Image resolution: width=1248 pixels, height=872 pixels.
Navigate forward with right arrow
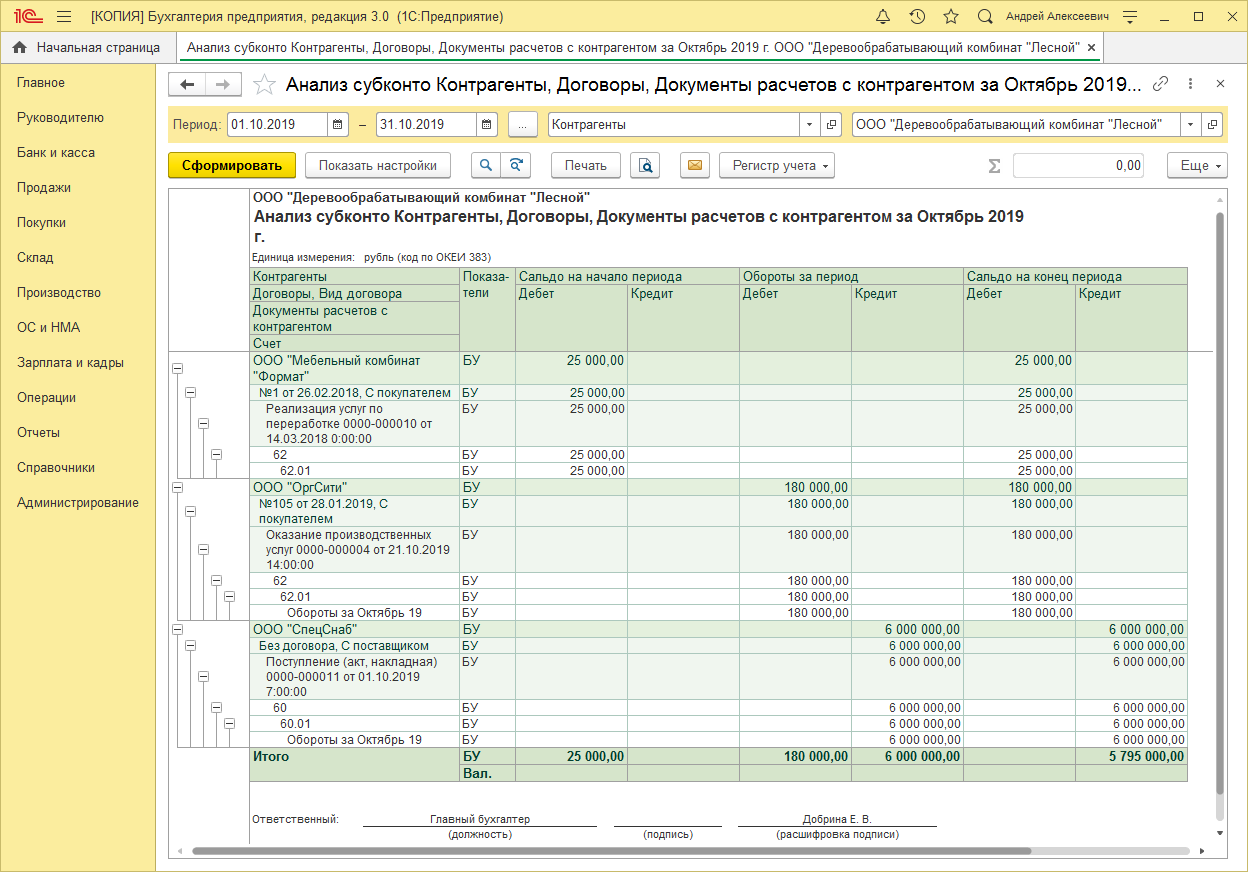224,85
